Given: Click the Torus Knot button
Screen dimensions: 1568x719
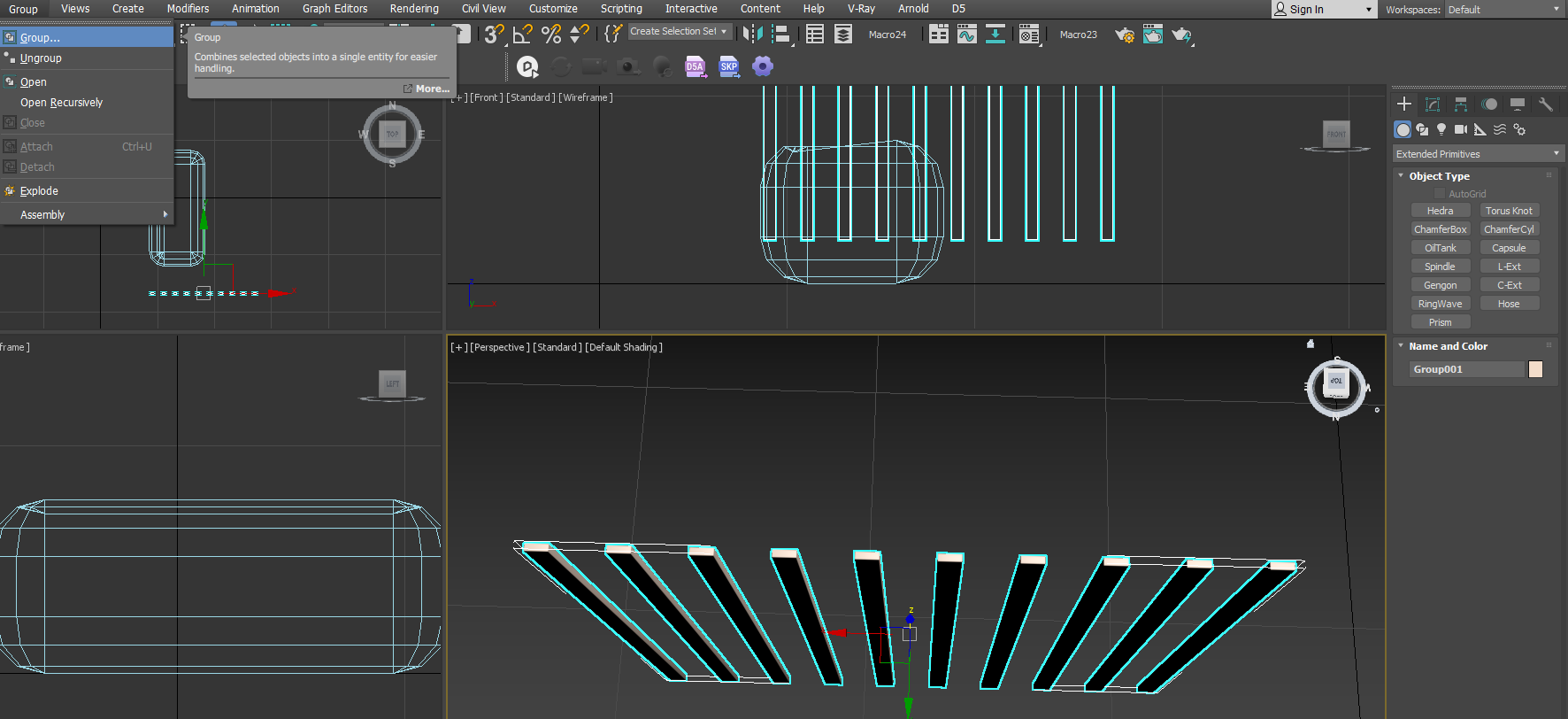Looking at the screenshot, I should (1509, 211).
